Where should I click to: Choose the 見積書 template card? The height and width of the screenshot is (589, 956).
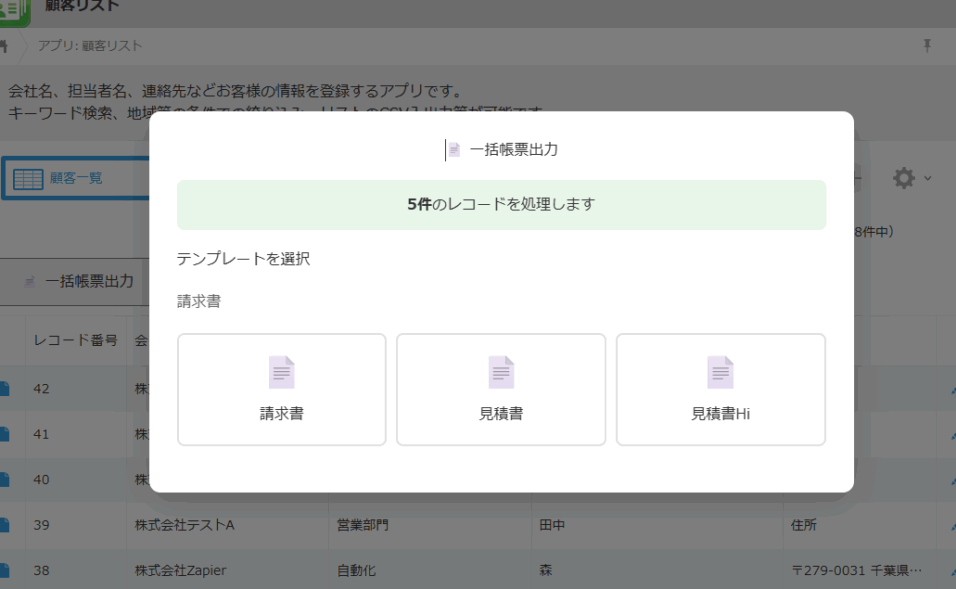(501, 389)
